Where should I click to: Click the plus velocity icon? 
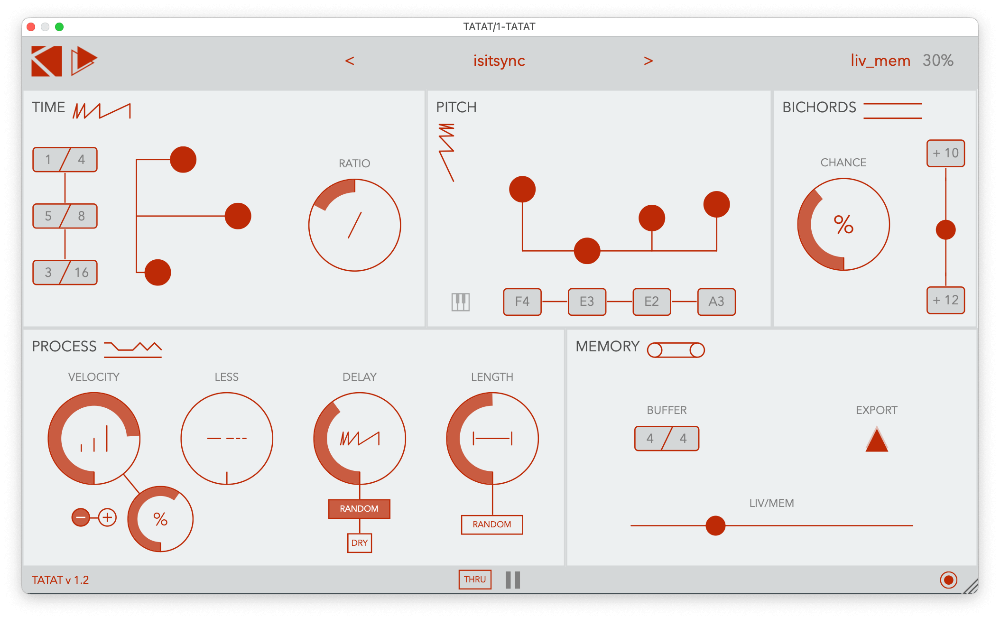107,517
